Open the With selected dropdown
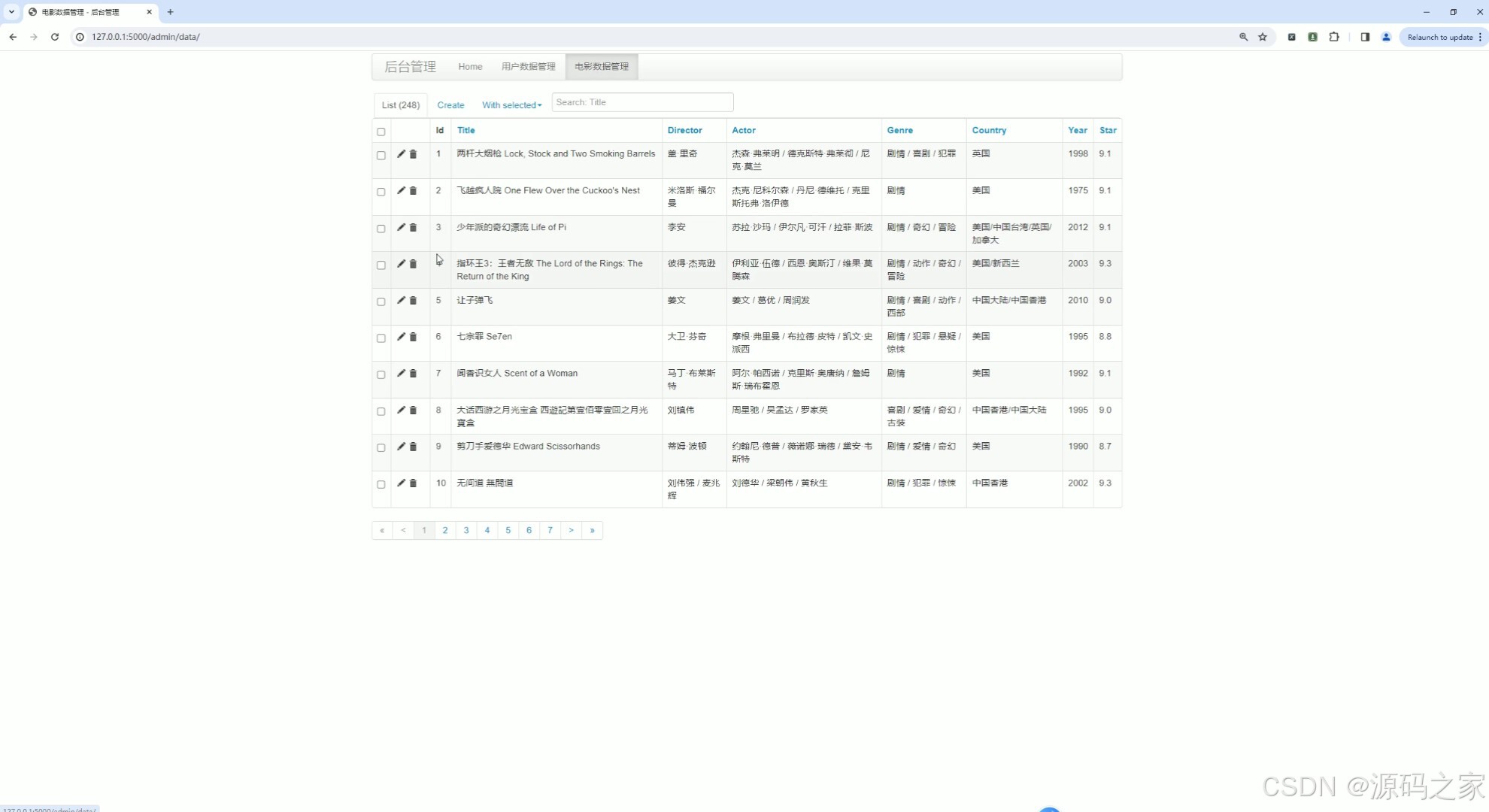Screen dimensions: 1489x812 (x=511, y=105)
